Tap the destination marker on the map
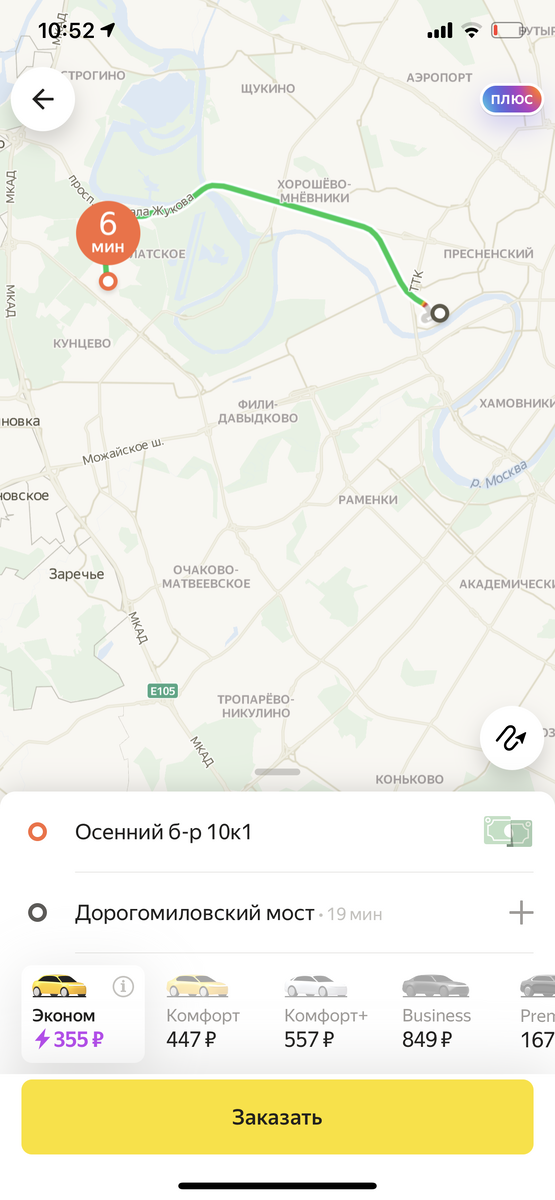The width and height of the screenshot is (555, 1200). 439,313
